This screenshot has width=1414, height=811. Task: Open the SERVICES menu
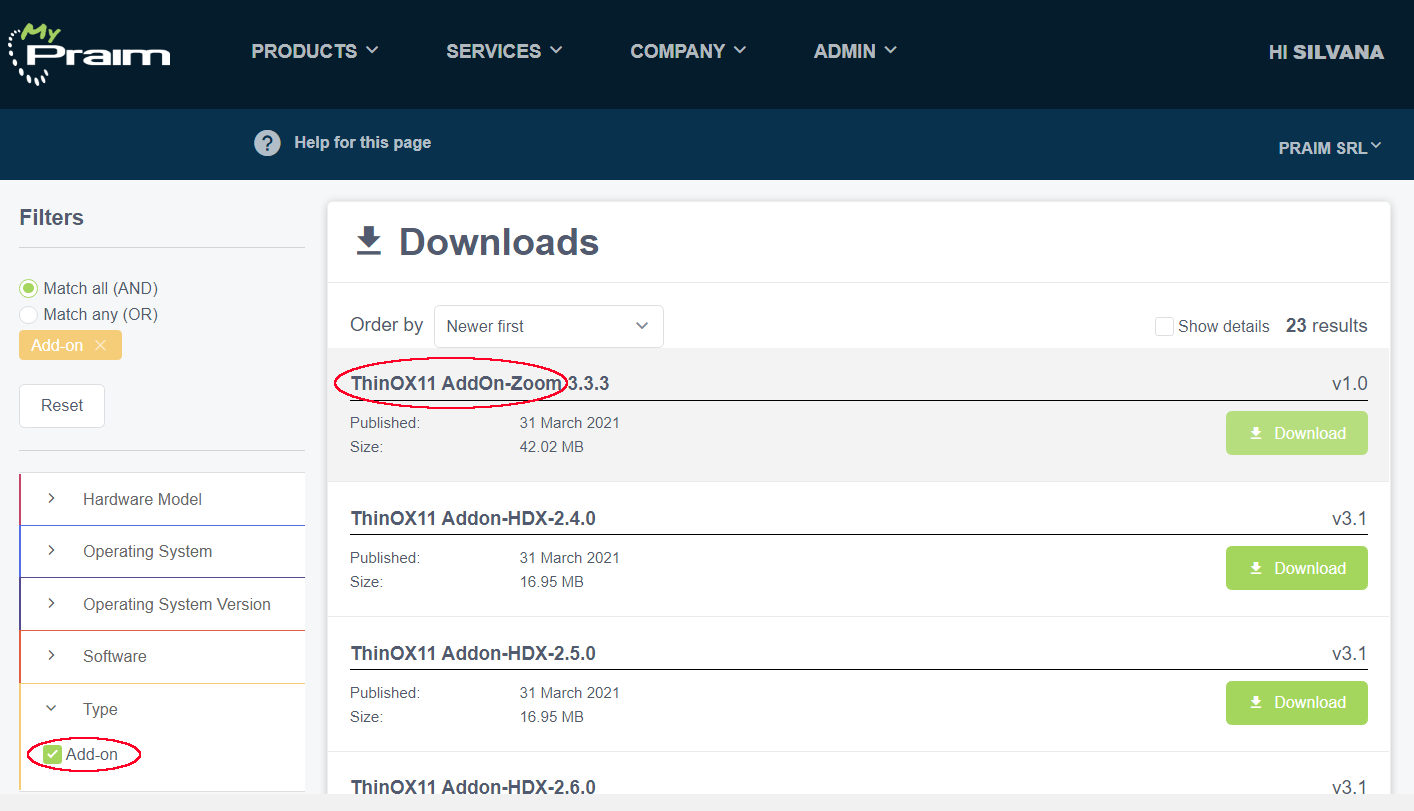click(x=504, y=51)
